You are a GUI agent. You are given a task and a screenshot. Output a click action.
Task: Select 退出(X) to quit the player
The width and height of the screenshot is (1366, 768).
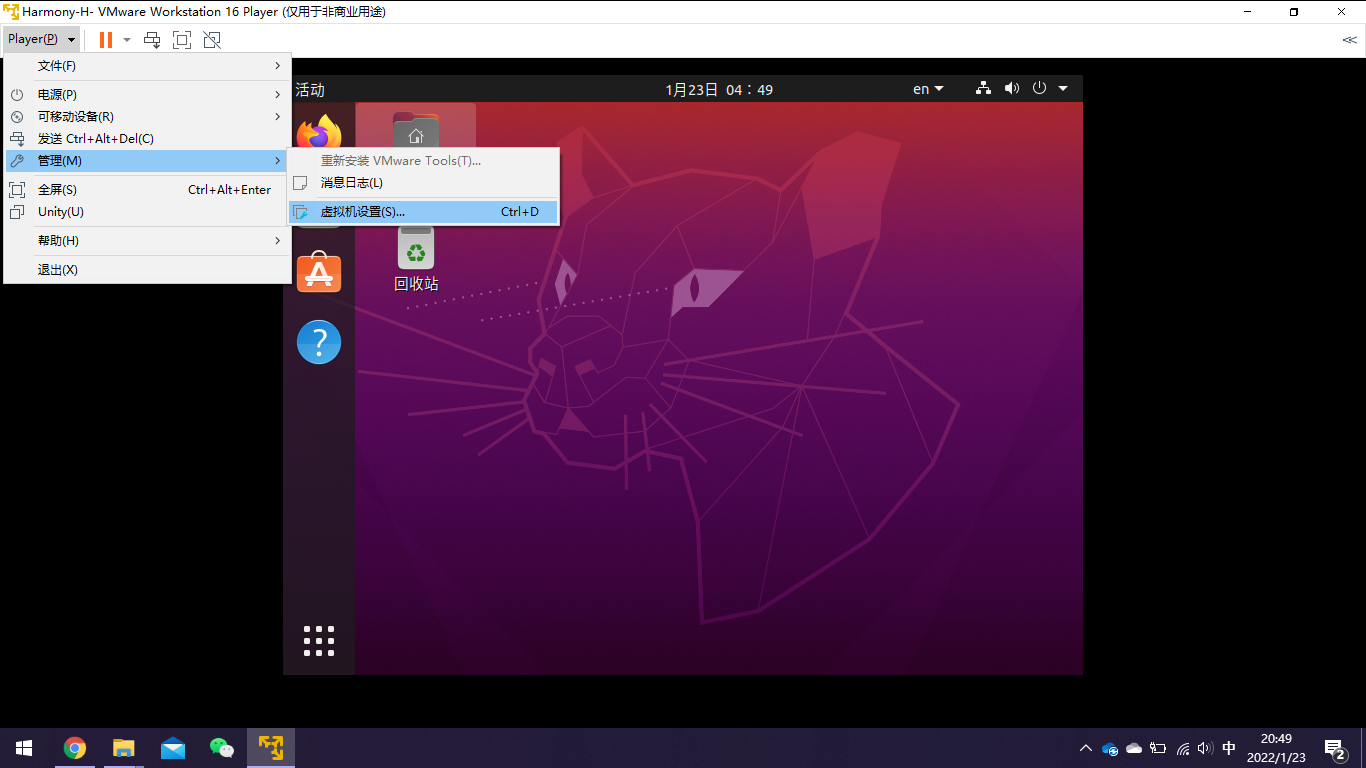[x=147, y=270]
